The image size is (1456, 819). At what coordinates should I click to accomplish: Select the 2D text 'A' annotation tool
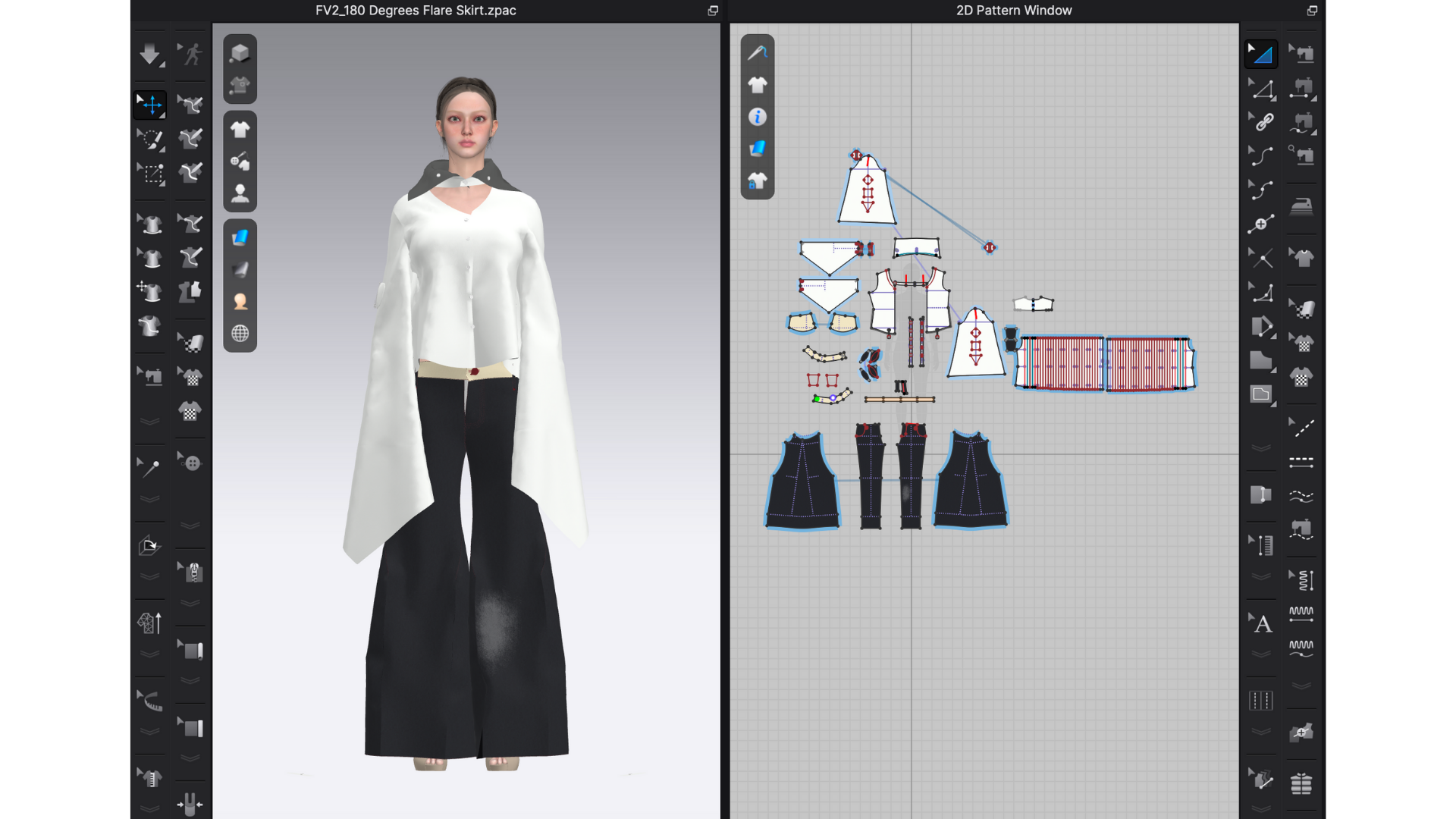1262,624
